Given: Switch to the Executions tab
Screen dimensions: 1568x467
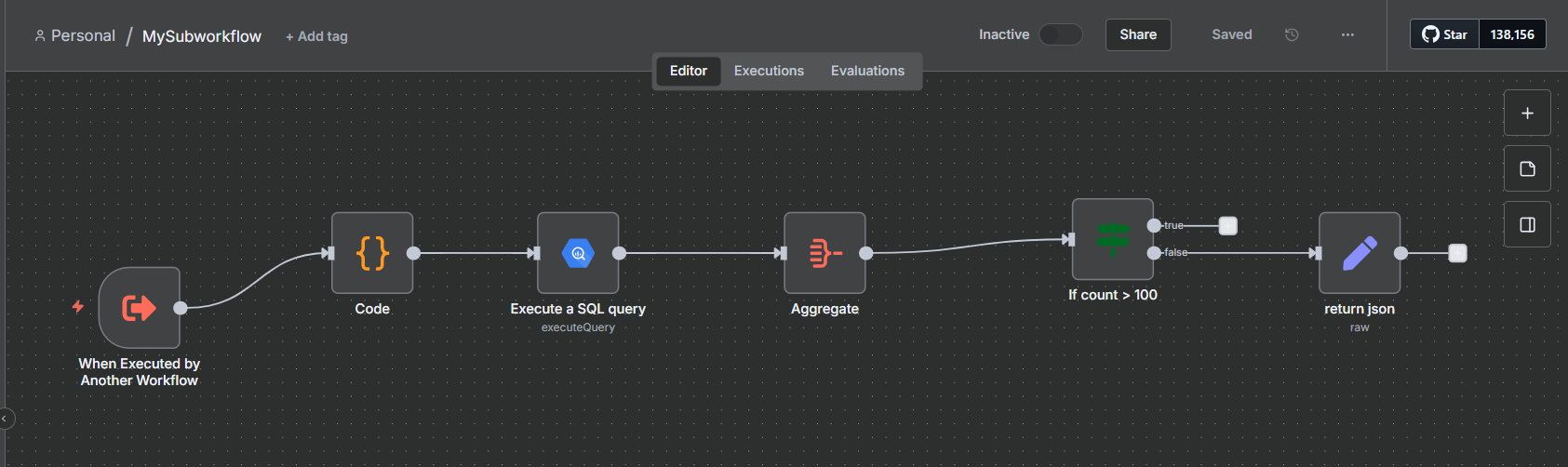Looking at the screenshot, I should pos(769,71).
